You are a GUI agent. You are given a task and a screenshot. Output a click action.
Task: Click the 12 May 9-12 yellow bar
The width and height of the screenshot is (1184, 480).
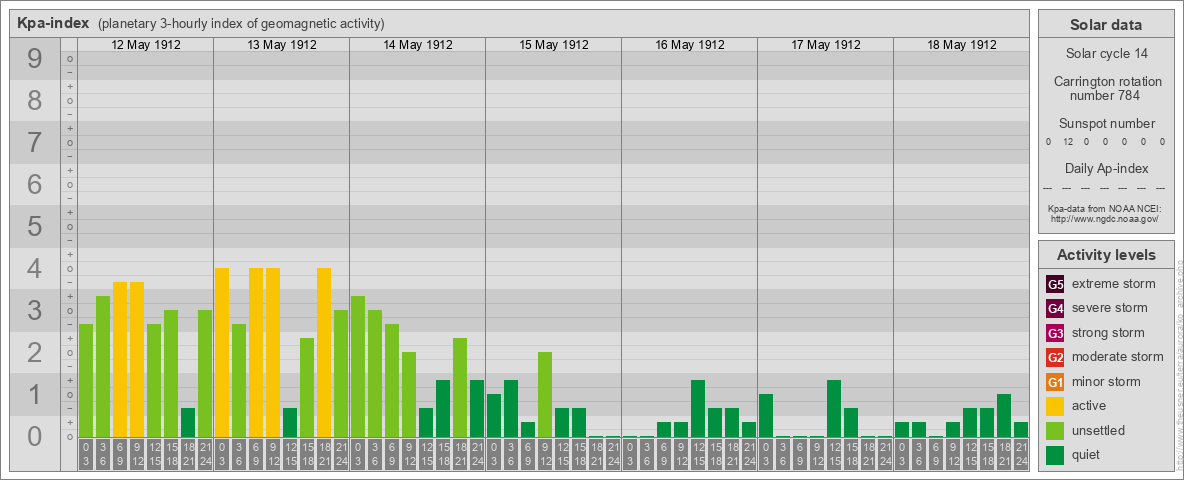click(x=137, y=359)
